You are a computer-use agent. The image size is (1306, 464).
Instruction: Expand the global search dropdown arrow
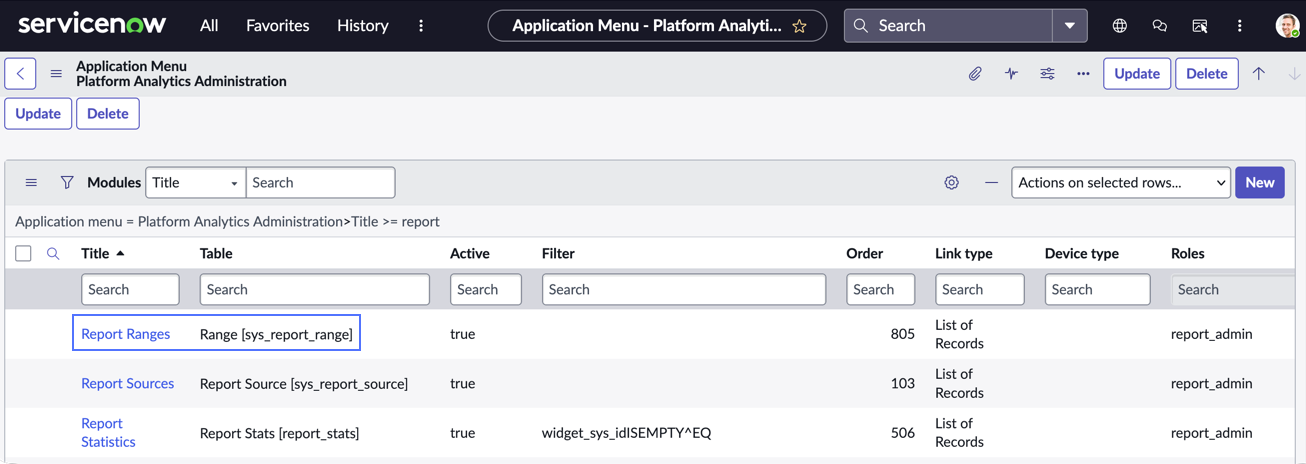point(1070,26)
